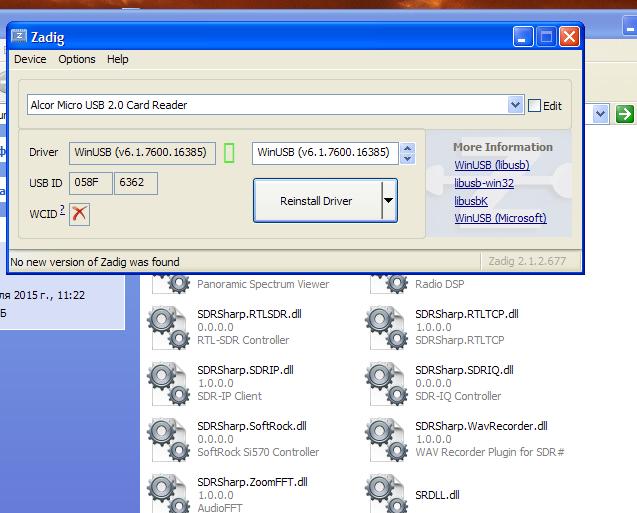
Task: Click the SDRSharp.RTLSDR.dll file name
Action: tap(249, 314)
